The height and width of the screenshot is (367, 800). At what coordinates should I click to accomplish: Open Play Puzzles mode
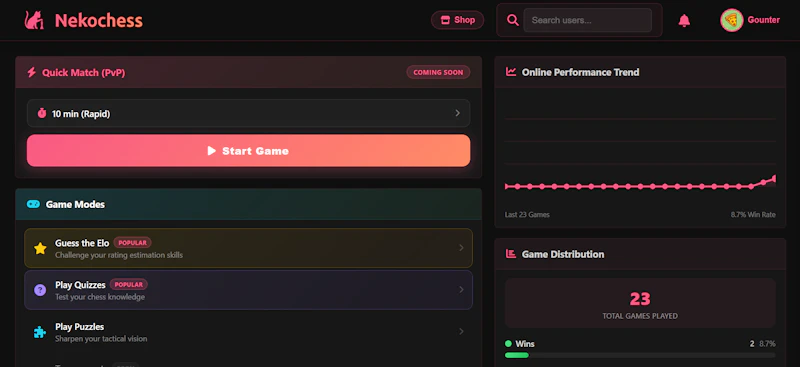pos(248,332)
